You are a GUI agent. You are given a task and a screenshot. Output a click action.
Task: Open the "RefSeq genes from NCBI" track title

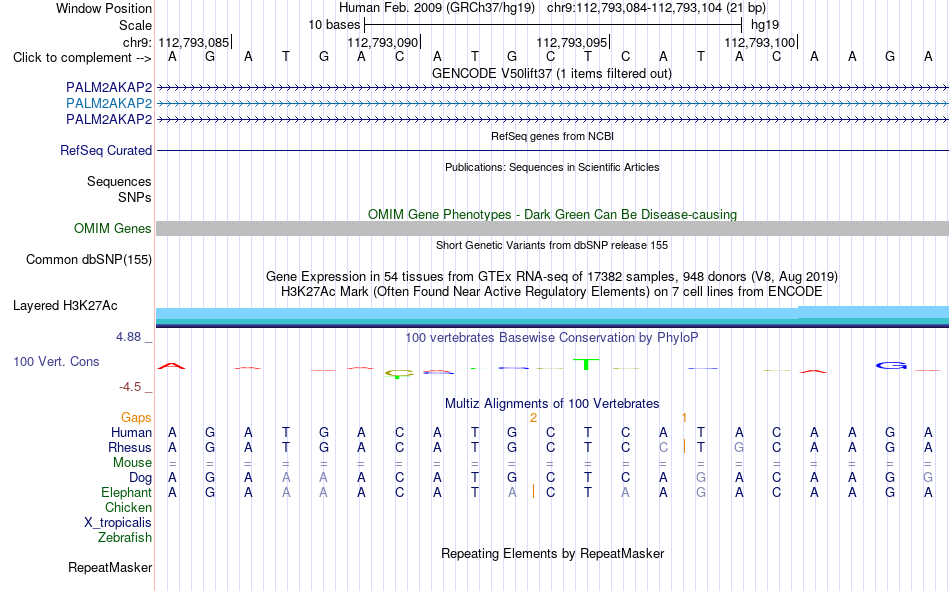pyautogui.click(x=552, y=136)
